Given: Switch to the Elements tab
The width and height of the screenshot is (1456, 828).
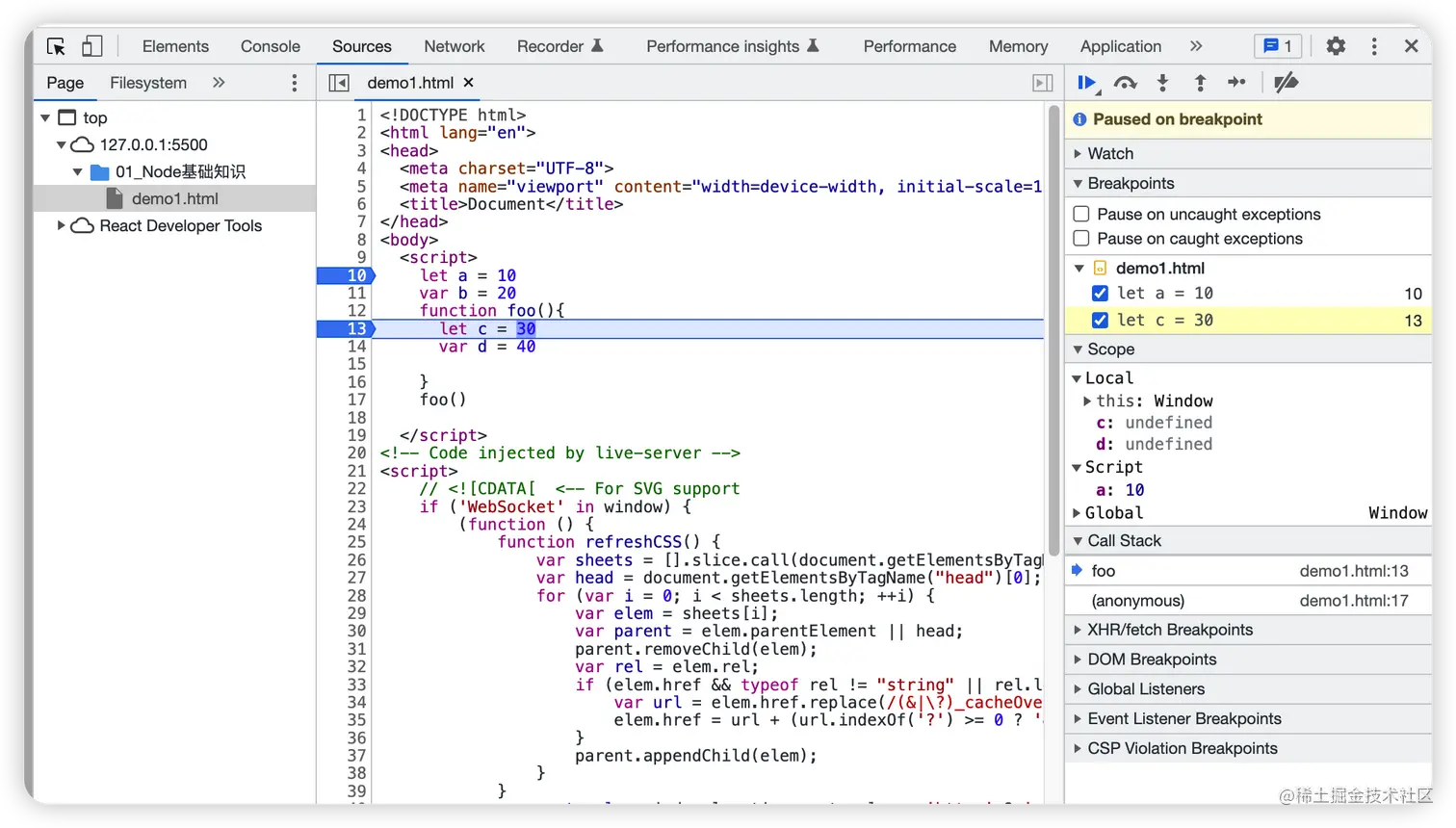Looking at the screenshot, I should pos(175,46).
